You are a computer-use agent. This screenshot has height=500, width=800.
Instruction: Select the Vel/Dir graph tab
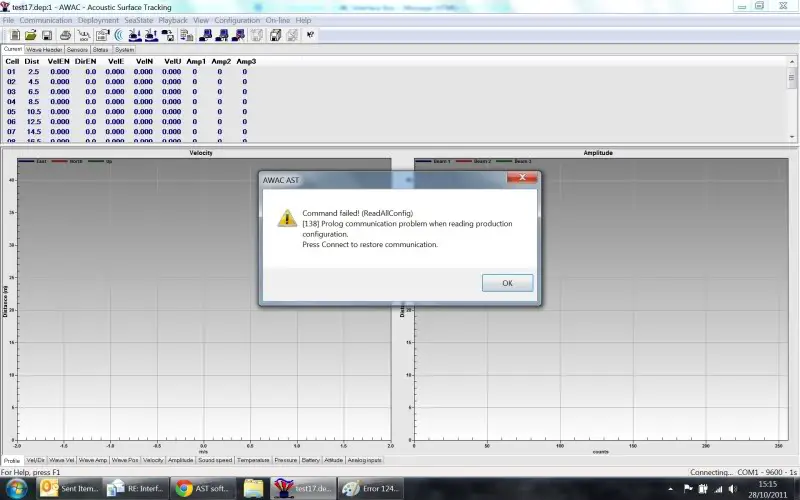pyautogui.click(x=35, y=460)
